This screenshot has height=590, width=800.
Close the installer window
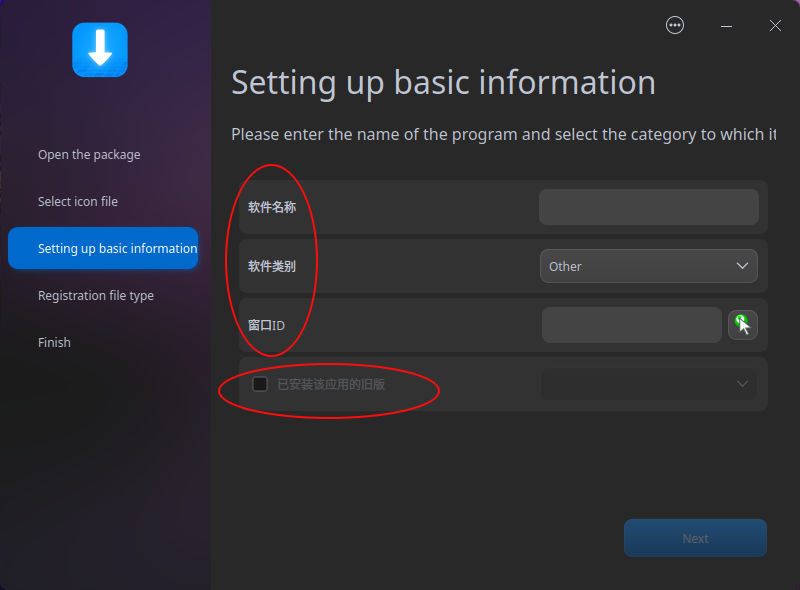(x=775, y=26)
